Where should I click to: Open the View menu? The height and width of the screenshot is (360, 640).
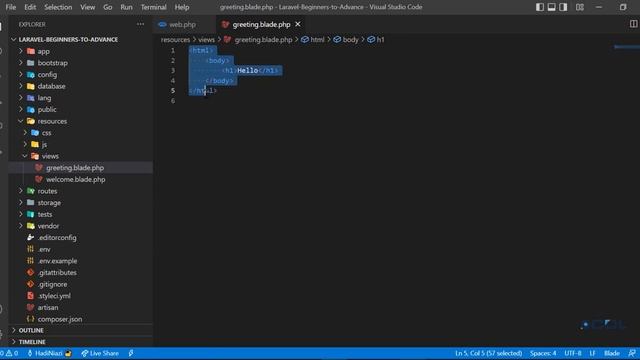point(87,7)
